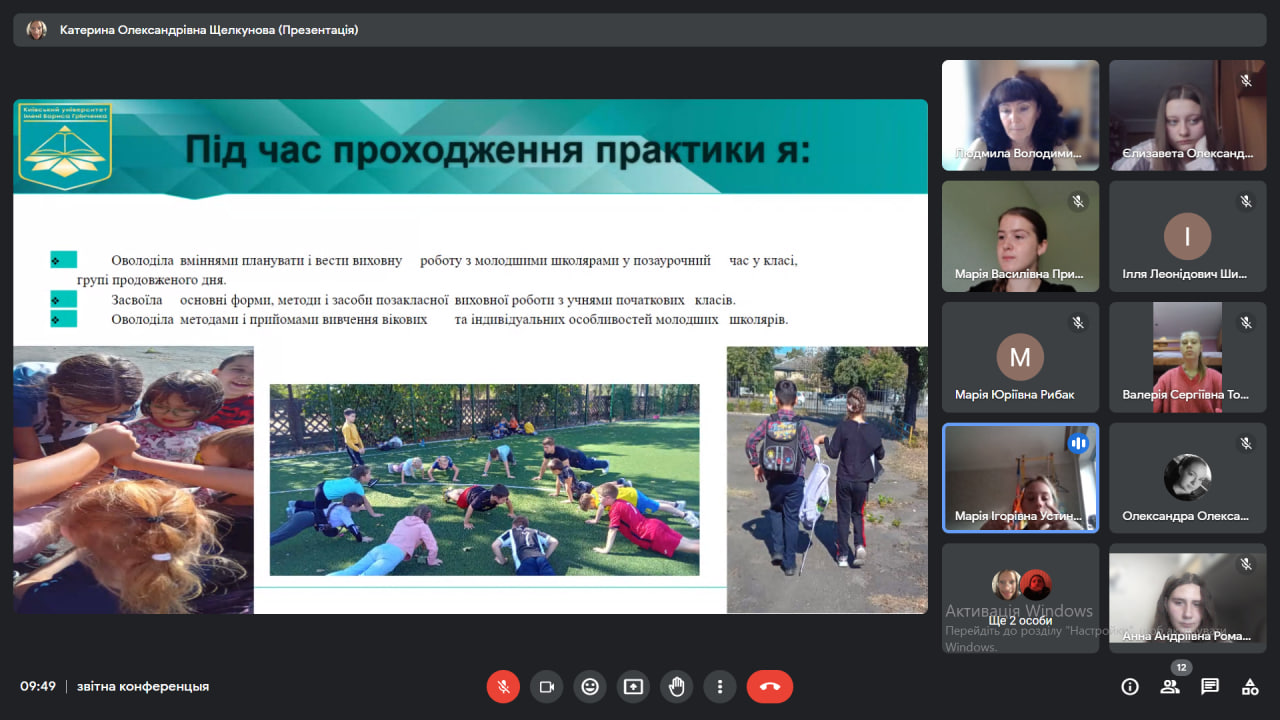The height and width of the screenshot is (720, 1280).
Task: Raise hand in the meeting
Action: point(677,687)
